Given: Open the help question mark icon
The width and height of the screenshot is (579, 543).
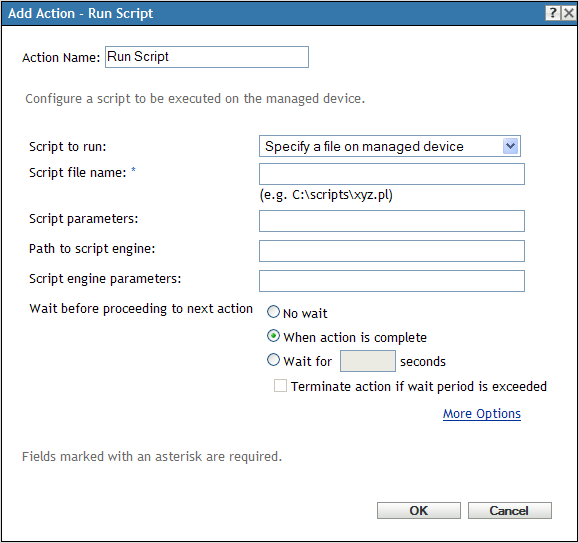Looking at the screenshot, I should click(552, 13).
